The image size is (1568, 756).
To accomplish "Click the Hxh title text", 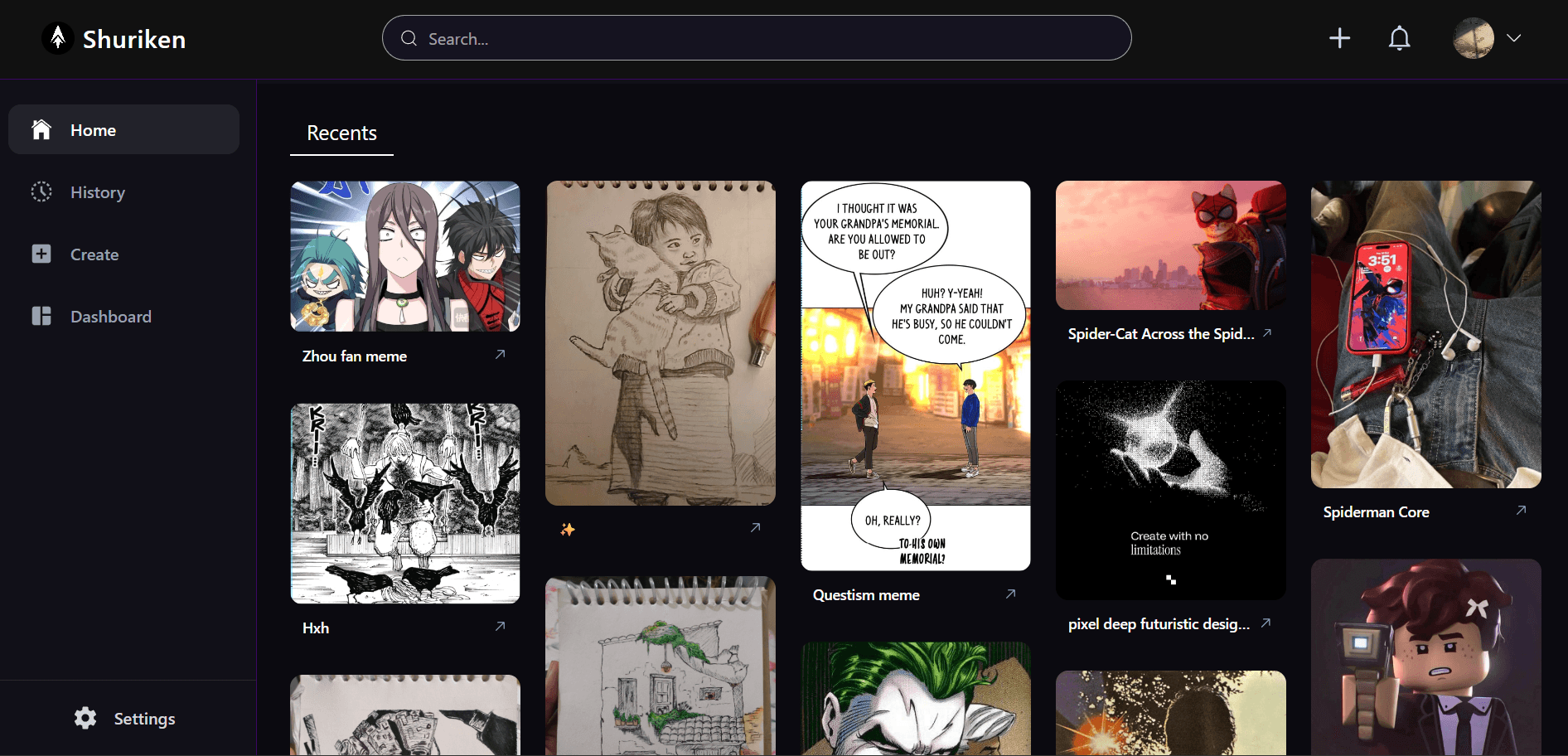I will tap(316, 628).
